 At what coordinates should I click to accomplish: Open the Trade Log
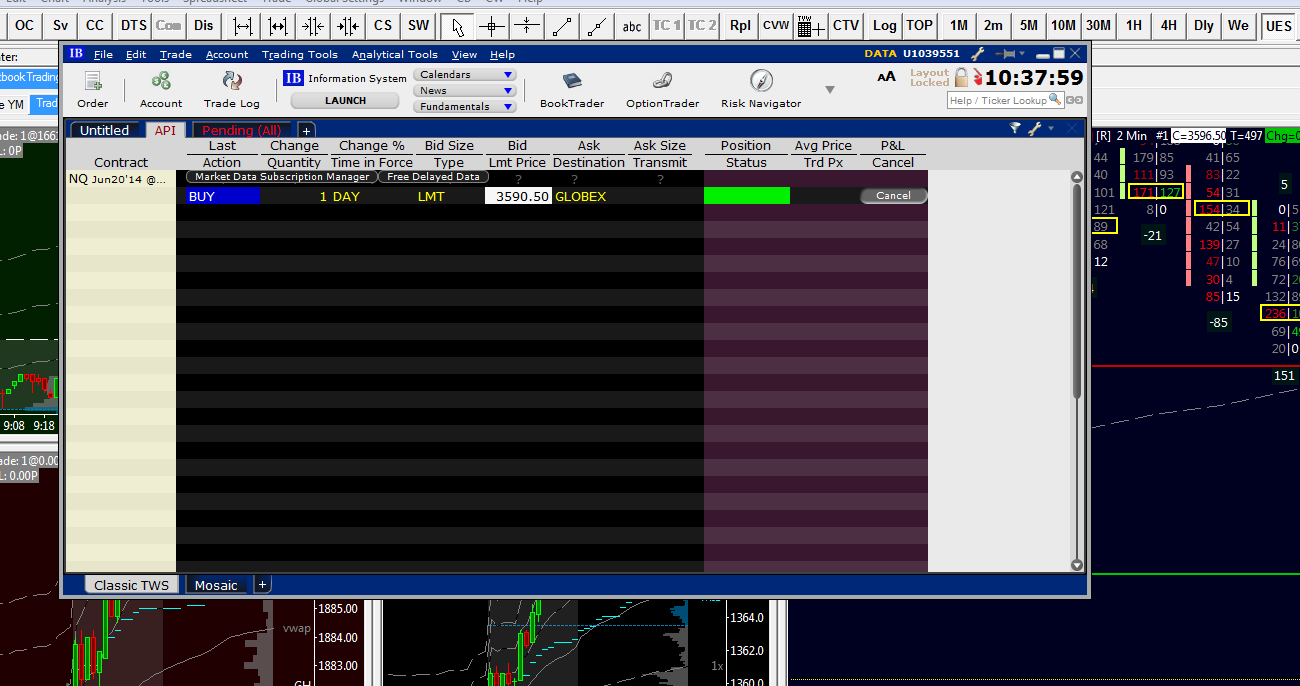point(232,81)
